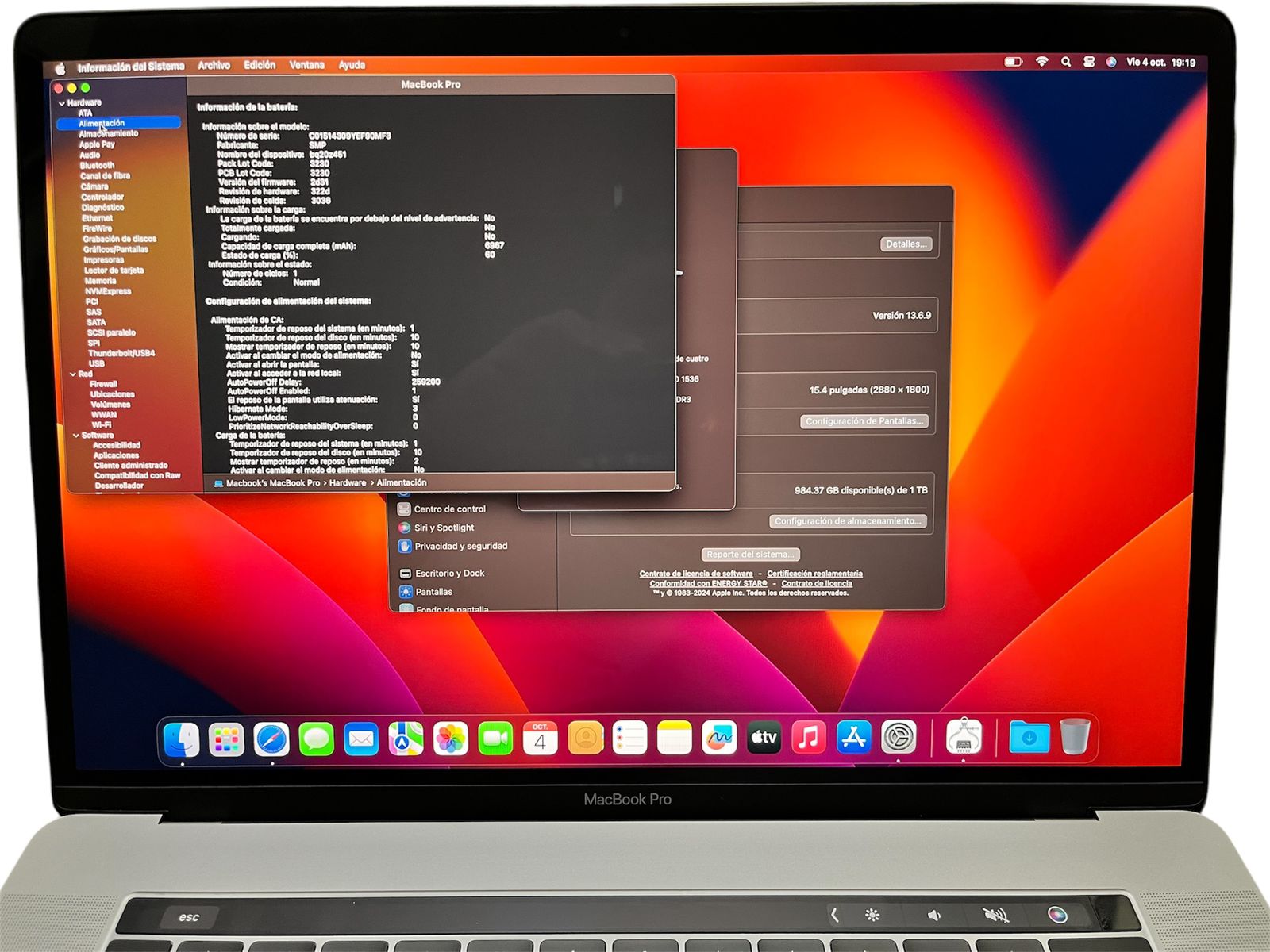This screenshot has height=952, width=1270.
Task: Click the Detalles... button
Action: (x=906, y=244)
